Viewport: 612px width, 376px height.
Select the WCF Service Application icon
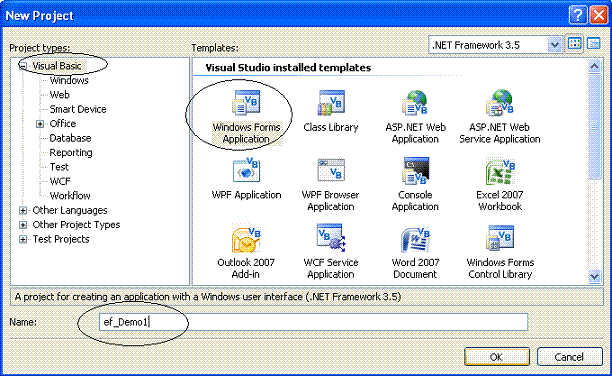331,238
